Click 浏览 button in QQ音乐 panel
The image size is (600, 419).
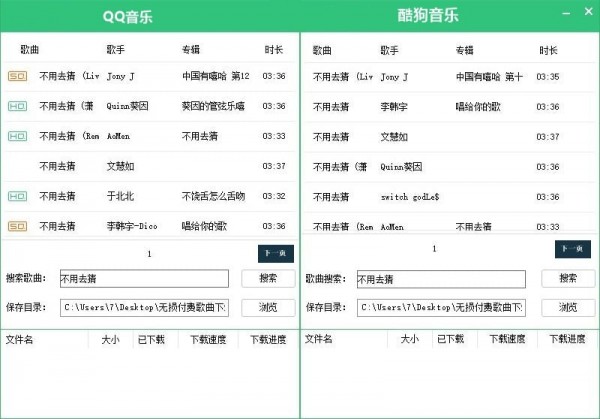coord(268,307)
